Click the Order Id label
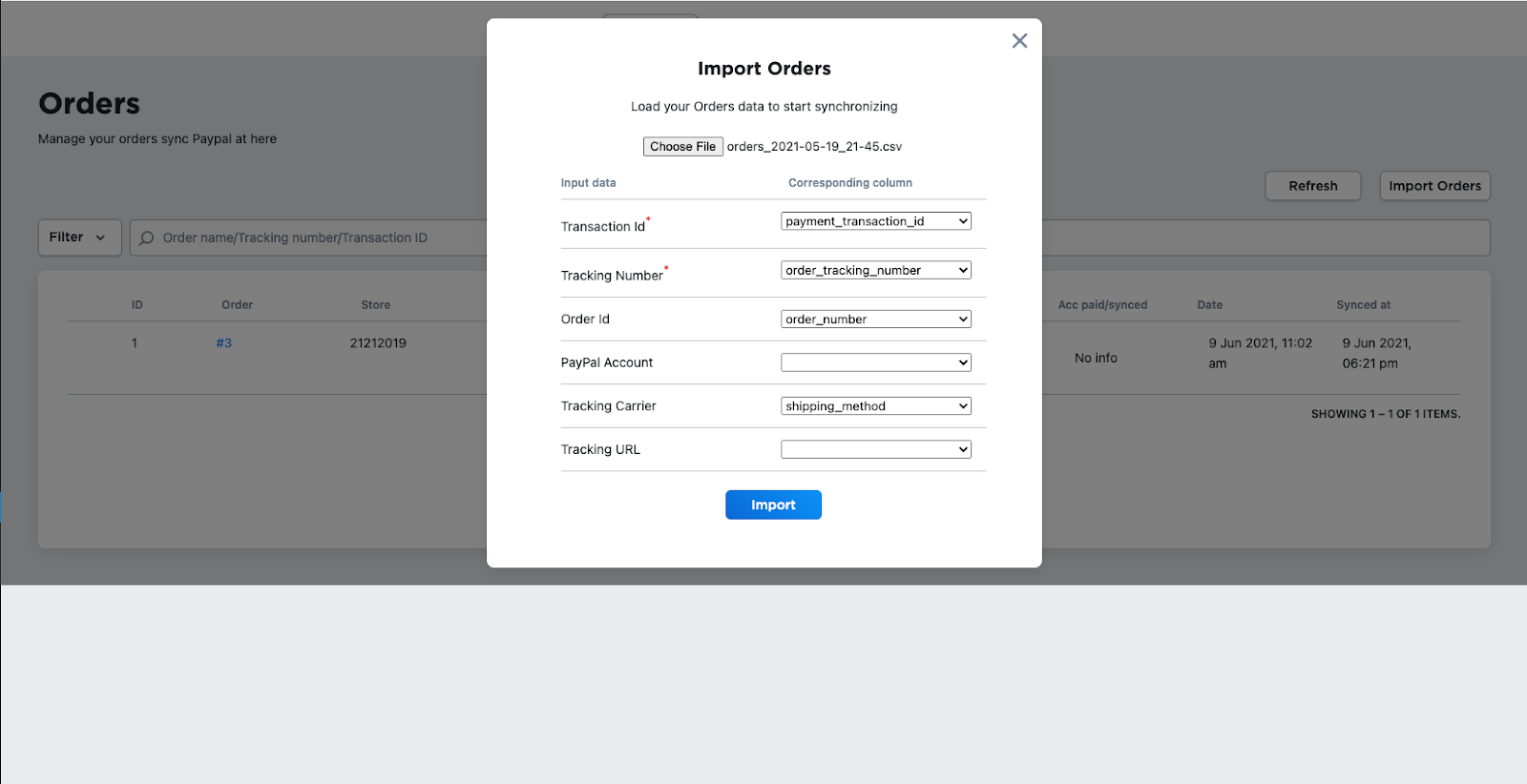 585,320
